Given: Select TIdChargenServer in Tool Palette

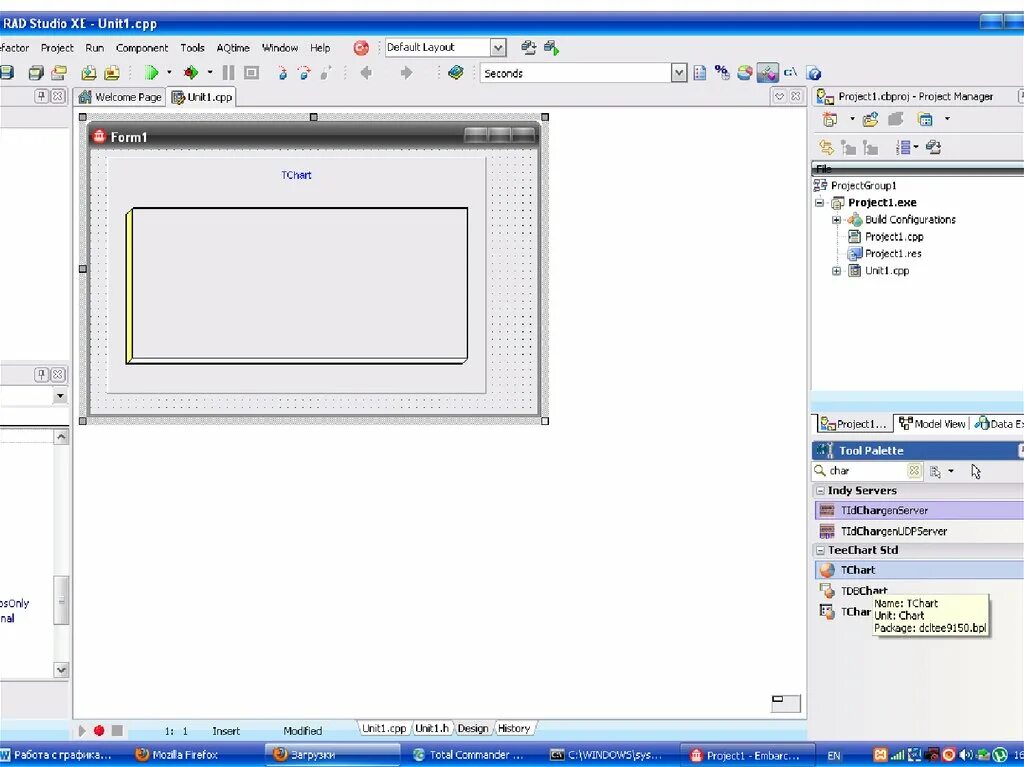Looking at the screenshot, I should point(919,510).
